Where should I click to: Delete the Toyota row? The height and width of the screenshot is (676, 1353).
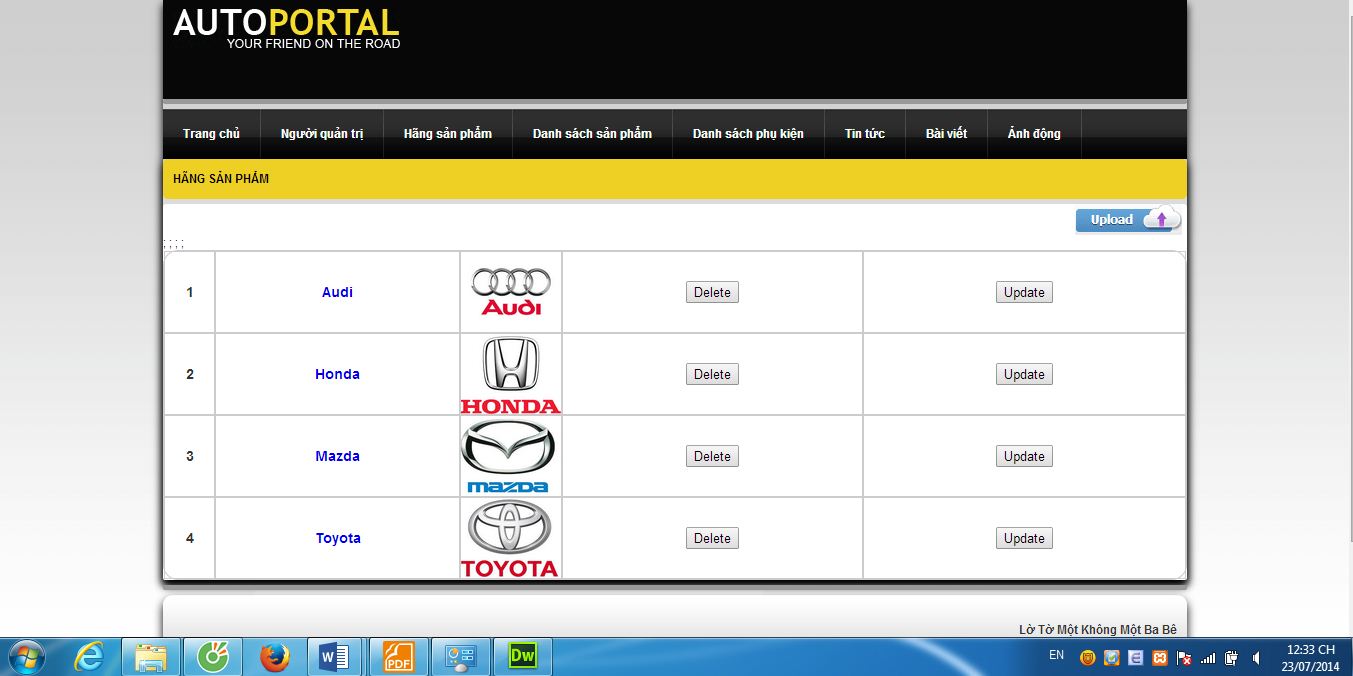(x=712, y=538)
